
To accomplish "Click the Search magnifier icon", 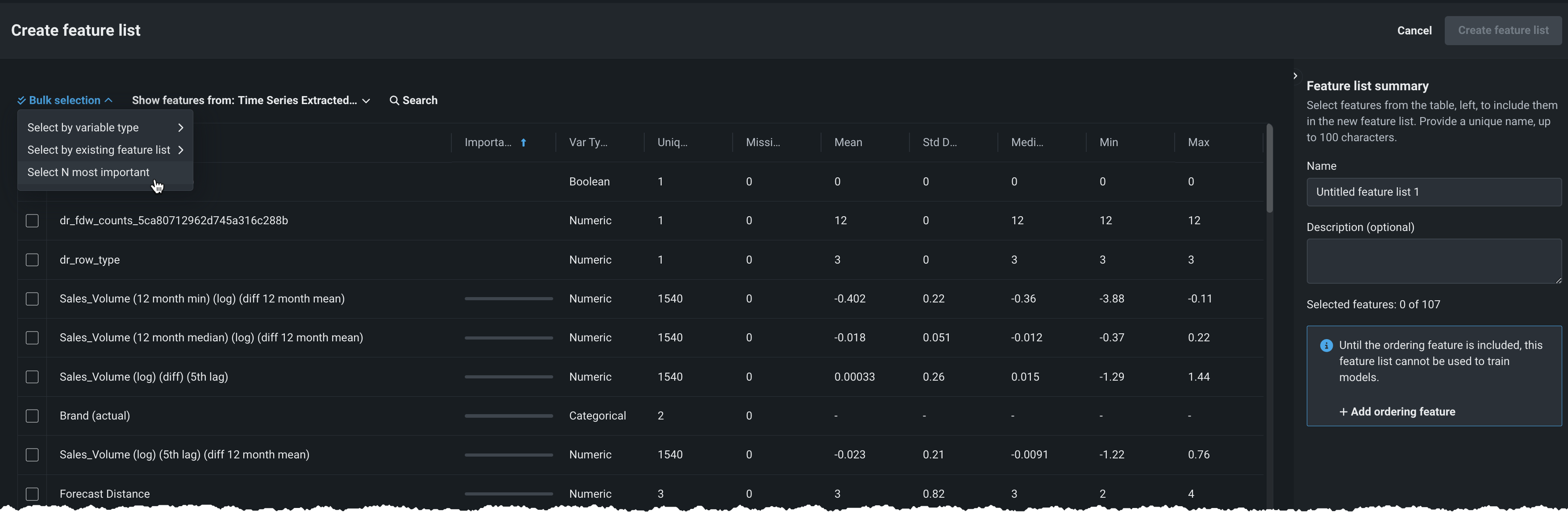I will 394,101.
